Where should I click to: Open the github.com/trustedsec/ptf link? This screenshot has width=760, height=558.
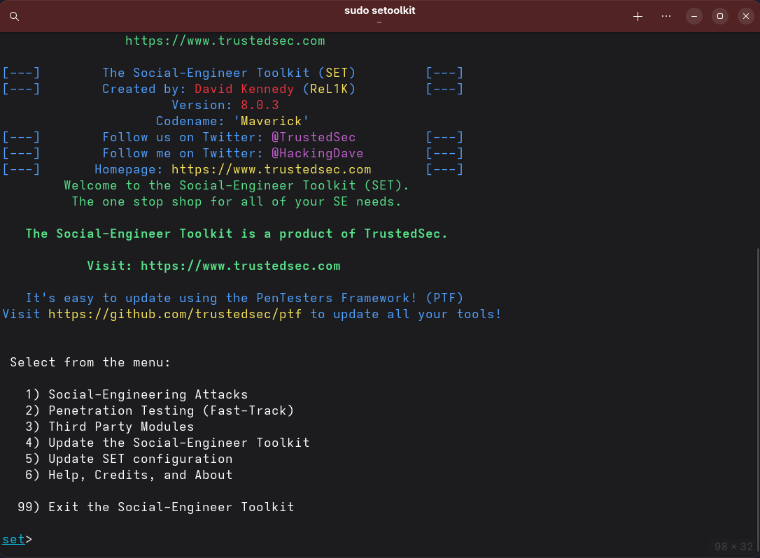click(175, 314)
